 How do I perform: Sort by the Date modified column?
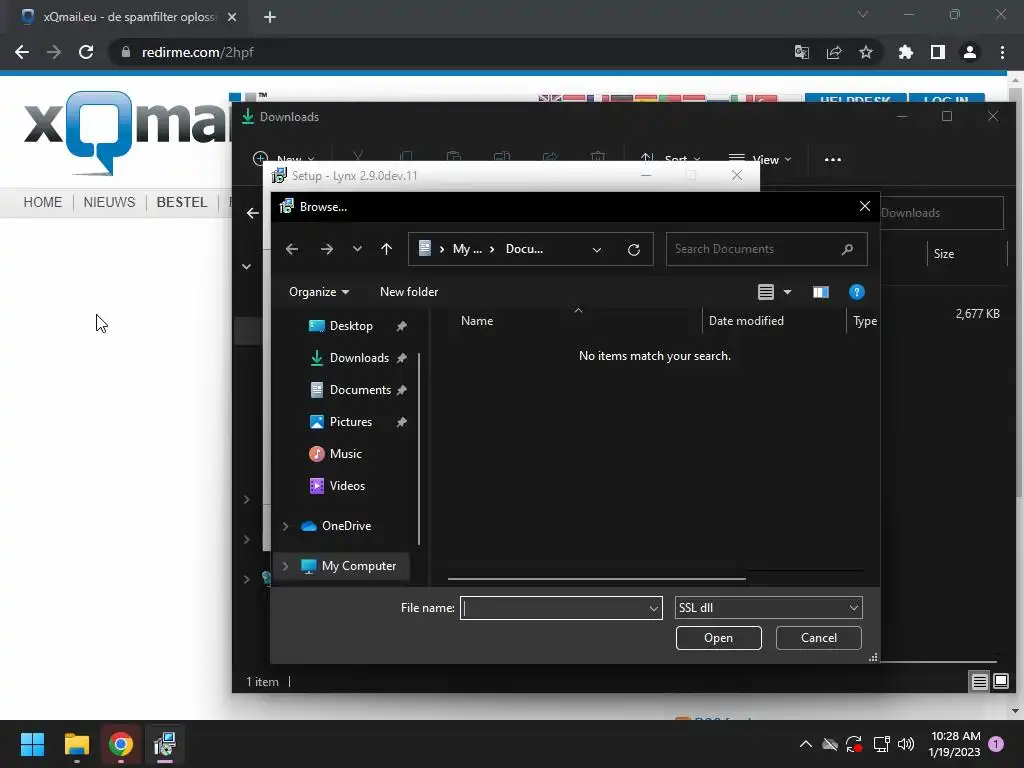pos(746,321)
